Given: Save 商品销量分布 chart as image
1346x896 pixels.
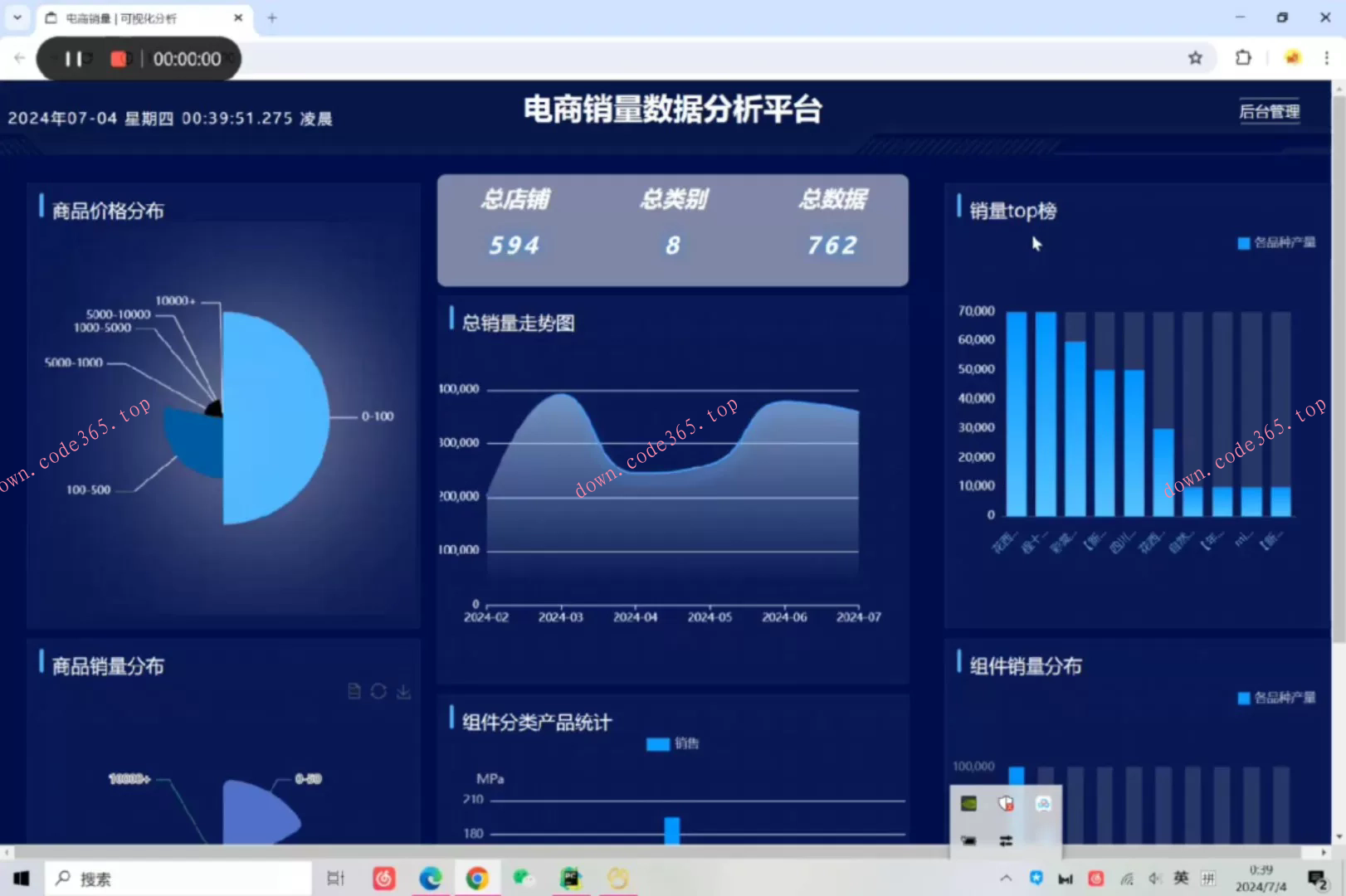Looking at the screenshot, I should 403,691.
